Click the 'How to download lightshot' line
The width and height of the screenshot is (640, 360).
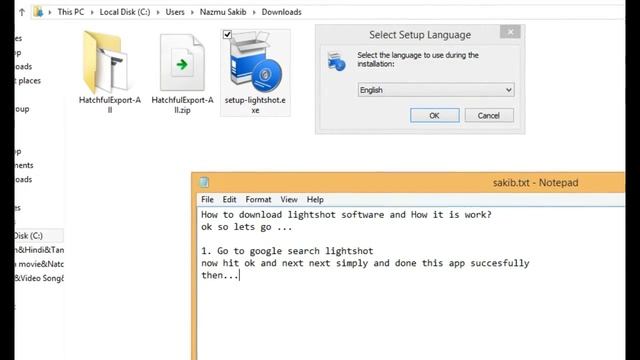346,215
